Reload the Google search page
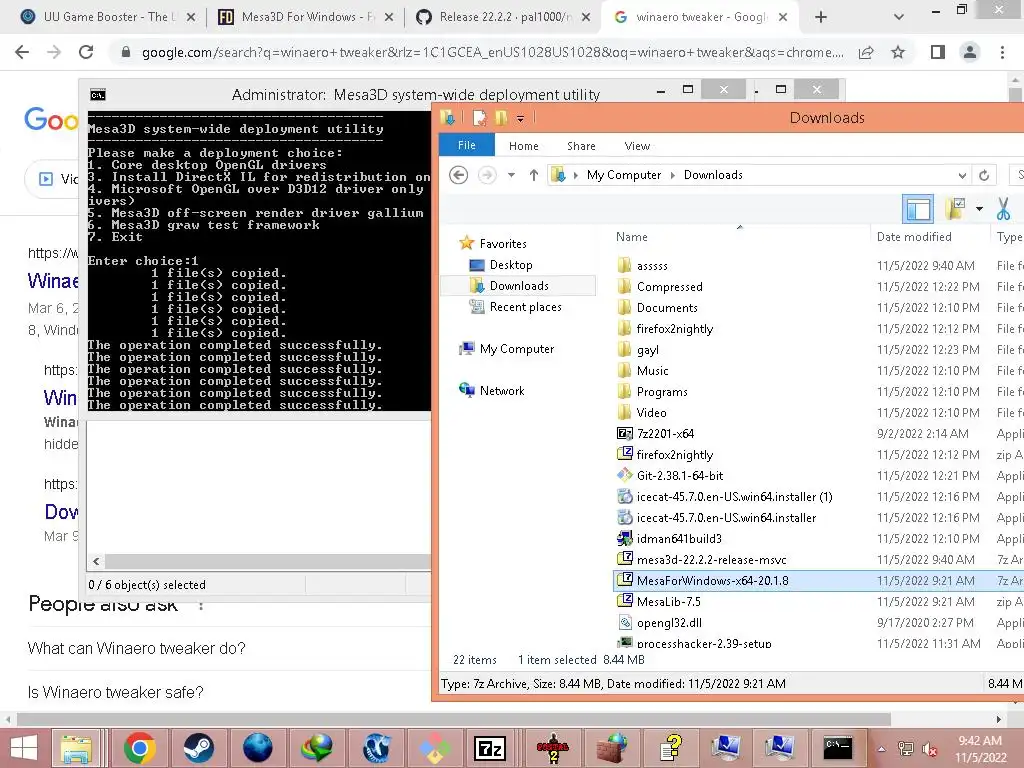Screen dimensions: 1024x768 coord(86,52)
